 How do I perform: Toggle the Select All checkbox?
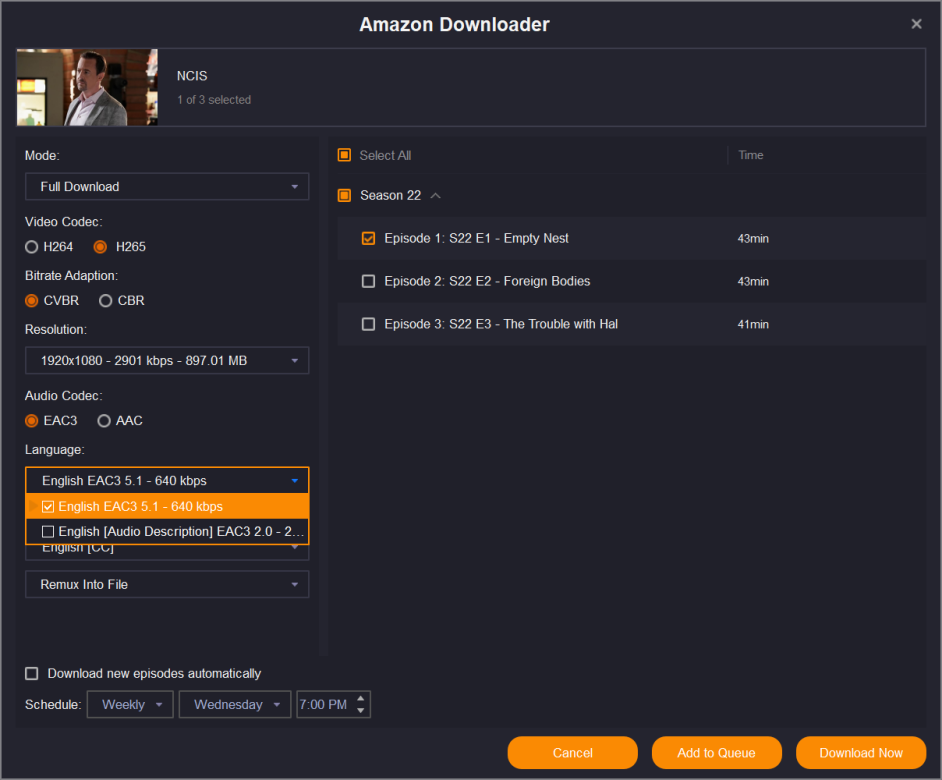pyautogui.click(x=344, y=155)
